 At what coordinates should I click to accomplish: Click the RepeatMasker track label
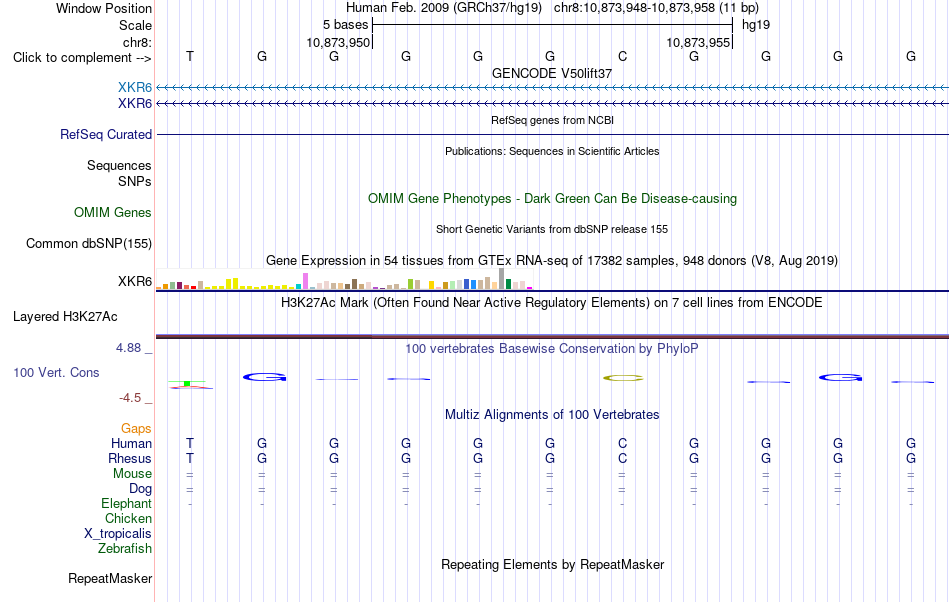tap(110, 578)
